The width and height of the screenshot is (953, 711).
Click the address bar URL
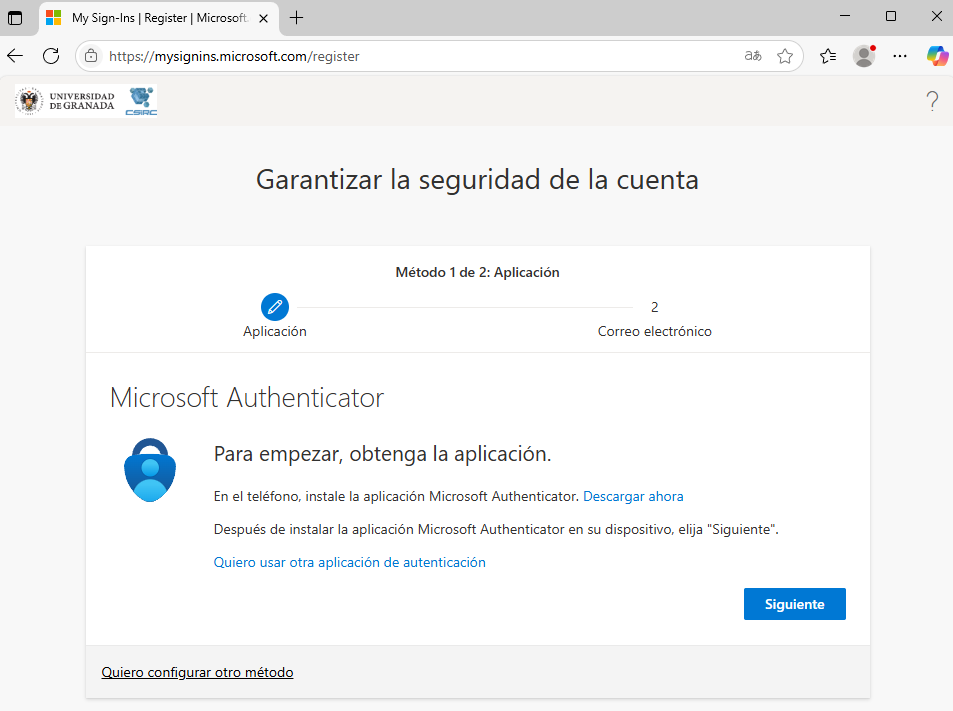coord(234,57)
